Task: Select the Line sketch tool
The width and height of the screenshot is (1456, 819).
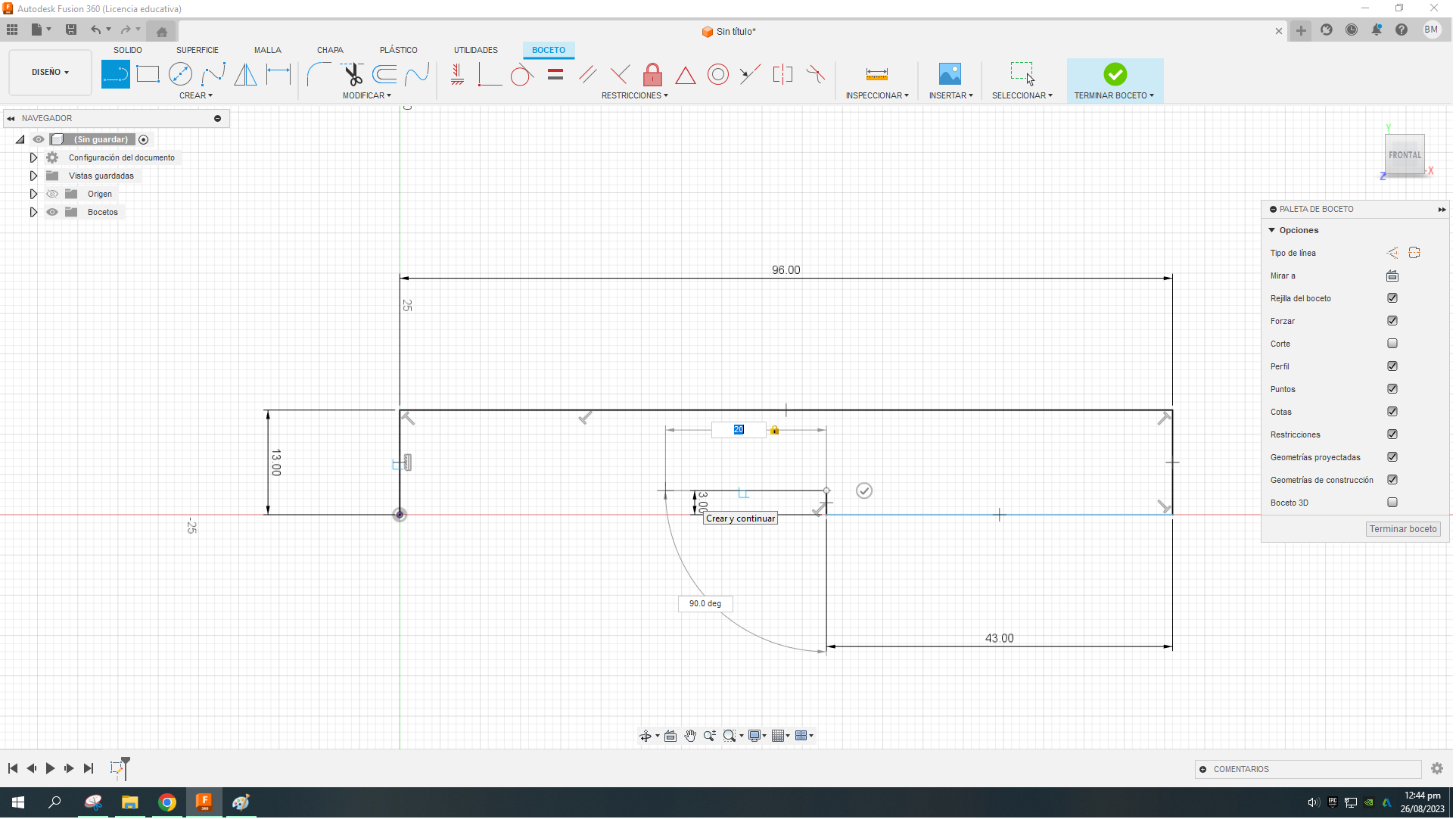Action: tap(115, 74)
